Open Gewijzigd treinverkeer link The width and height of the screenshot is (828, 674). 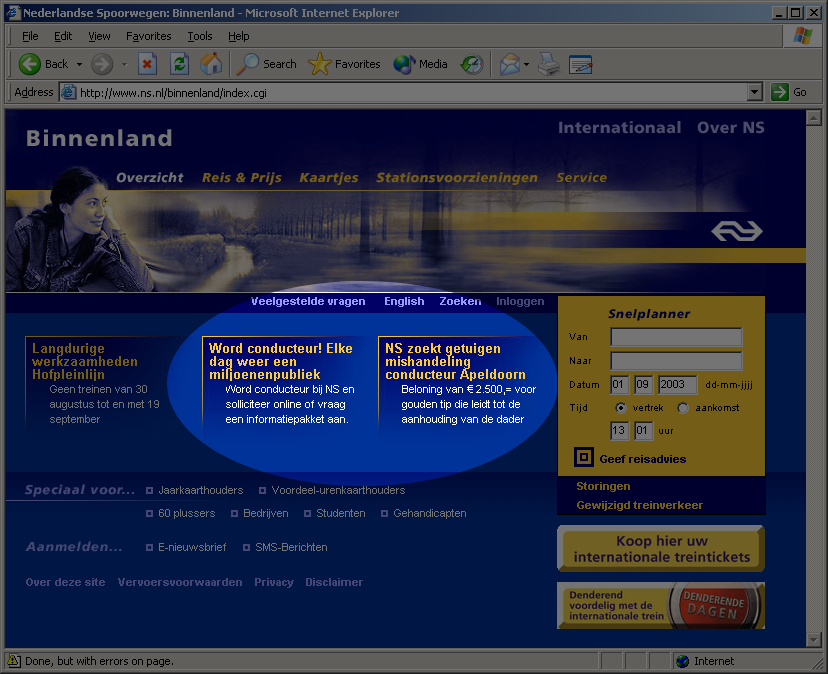click(639, 505)
